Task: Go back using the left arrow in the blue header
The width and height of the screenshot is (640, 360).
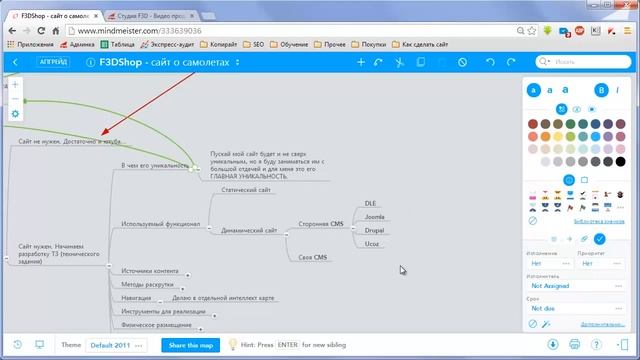Action: 16,62
